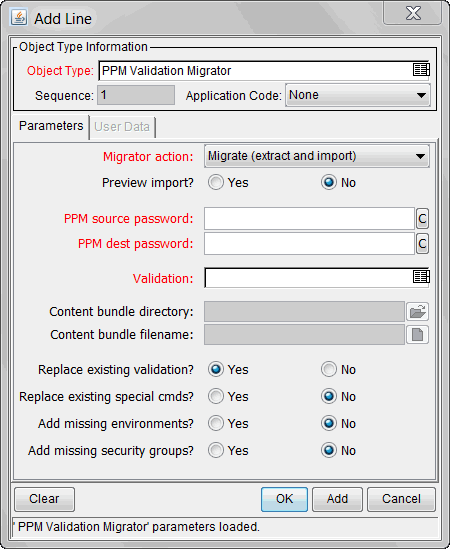Focus the PPM source password field

310,219
